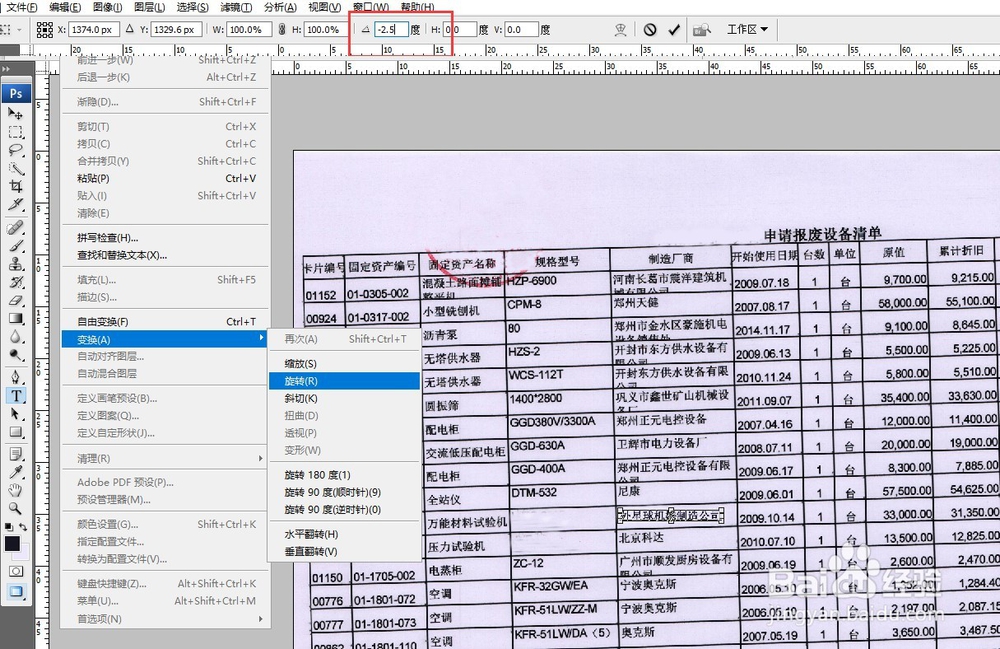Image resolution: width=1000 pixels, height=649 pixels.
Task: Click the rotation angle input showing -2.5
Action: click(x=390, y=29)
